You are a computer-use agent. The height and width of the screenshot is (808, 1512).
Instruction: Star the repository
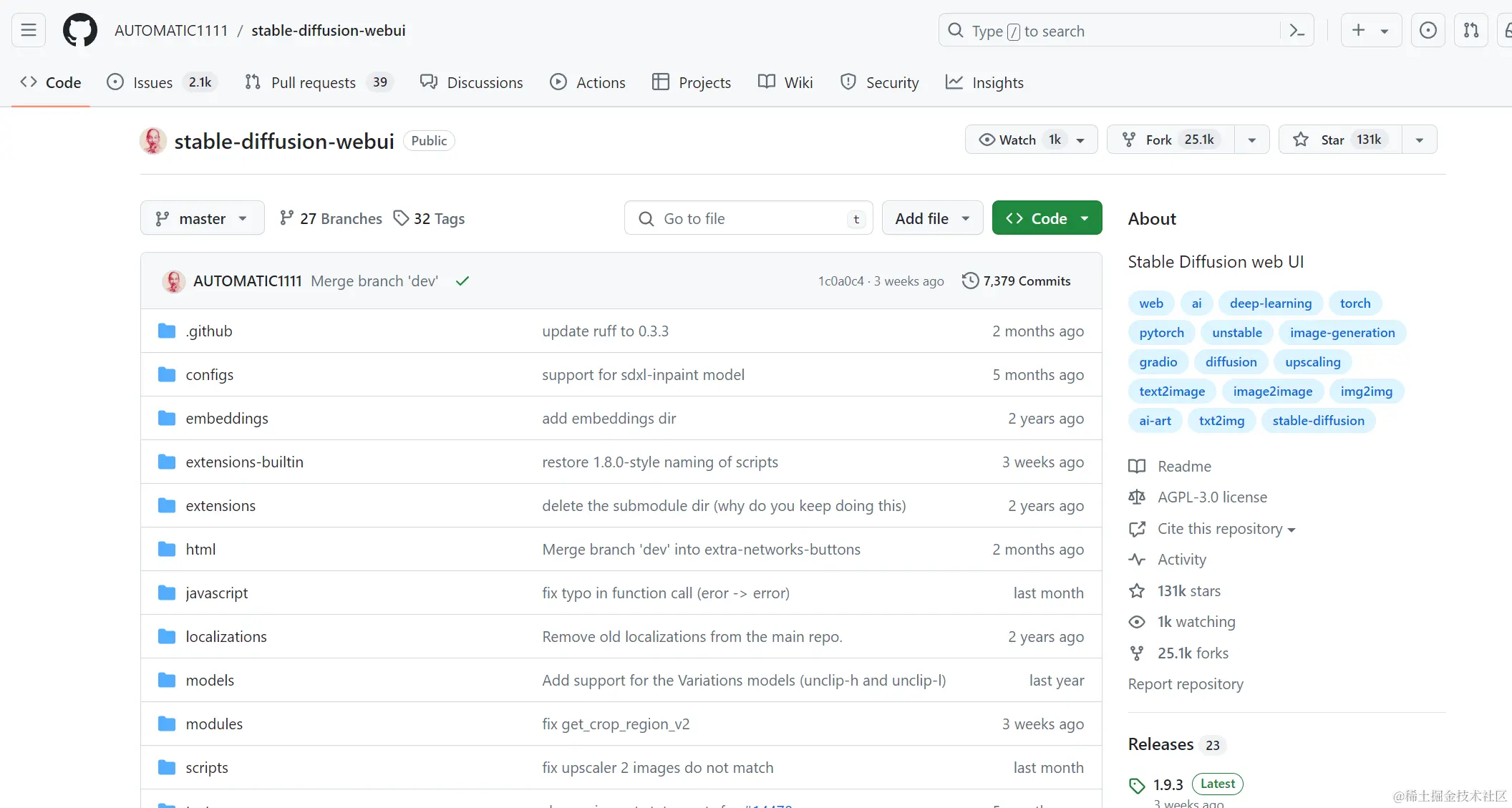pos(1340,140)
